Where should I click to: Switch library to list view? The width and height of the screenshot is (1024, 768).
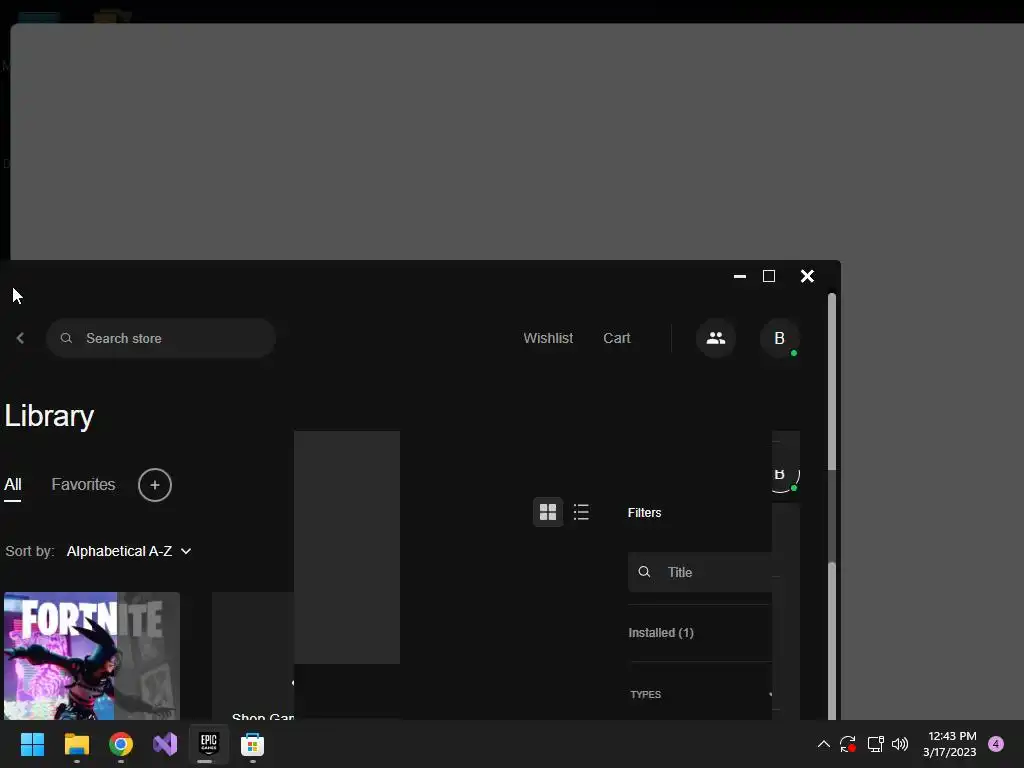pyautogui.click(x=581, y=512)
